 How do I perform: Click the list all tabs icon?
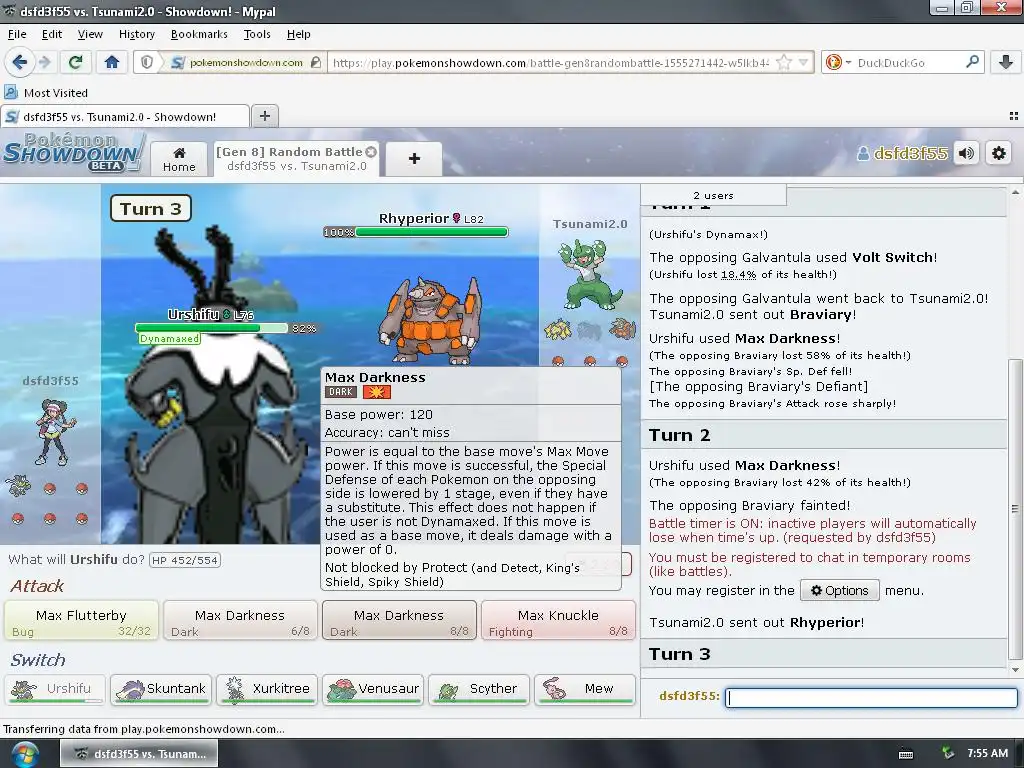[1014, 116]
